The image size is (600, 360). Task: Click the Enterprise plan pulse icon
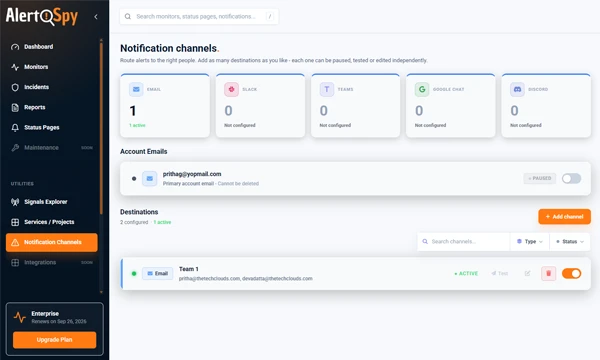[x=20, y=317]
